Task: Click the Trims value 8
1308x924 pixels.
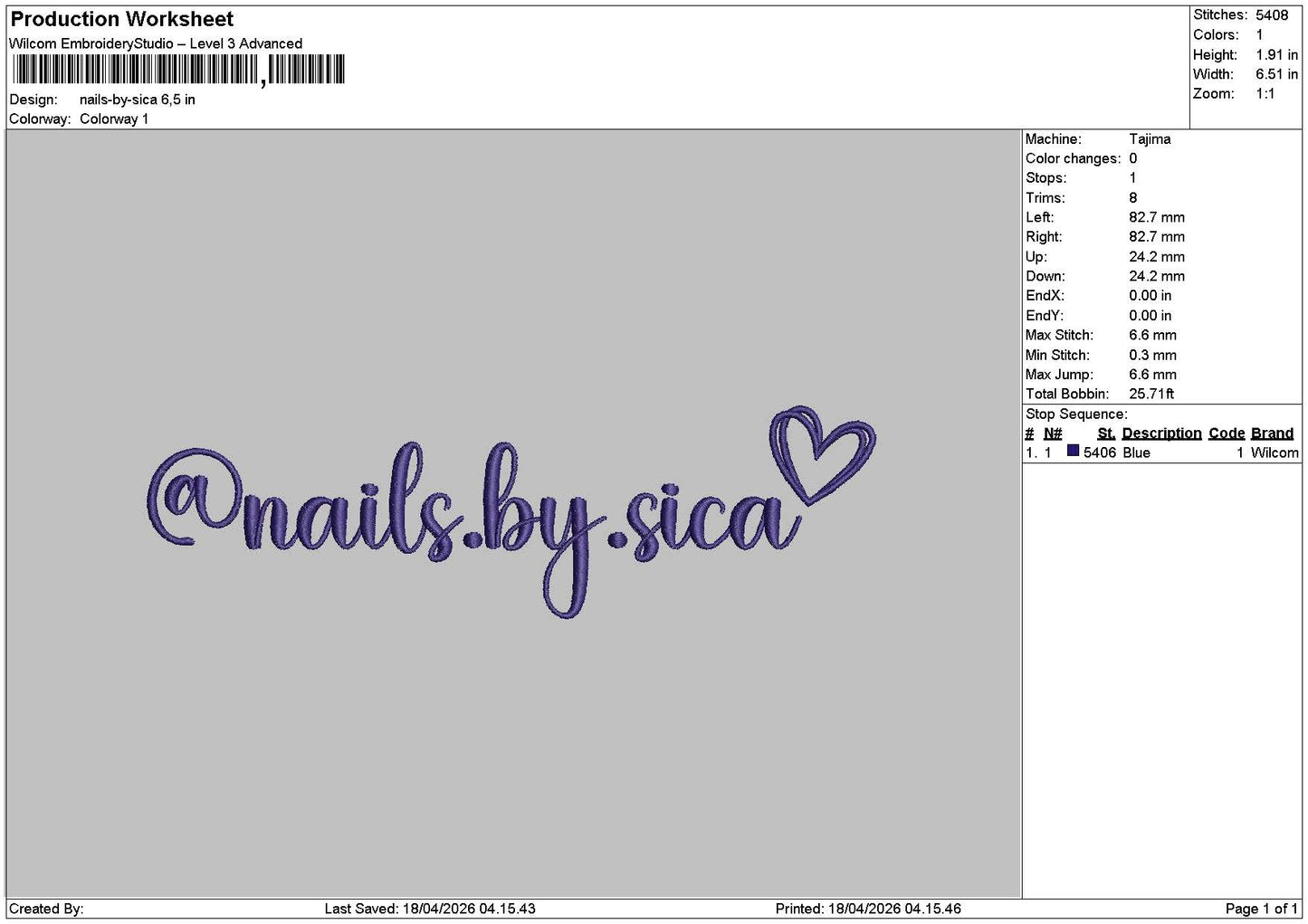Action: 1132,198
